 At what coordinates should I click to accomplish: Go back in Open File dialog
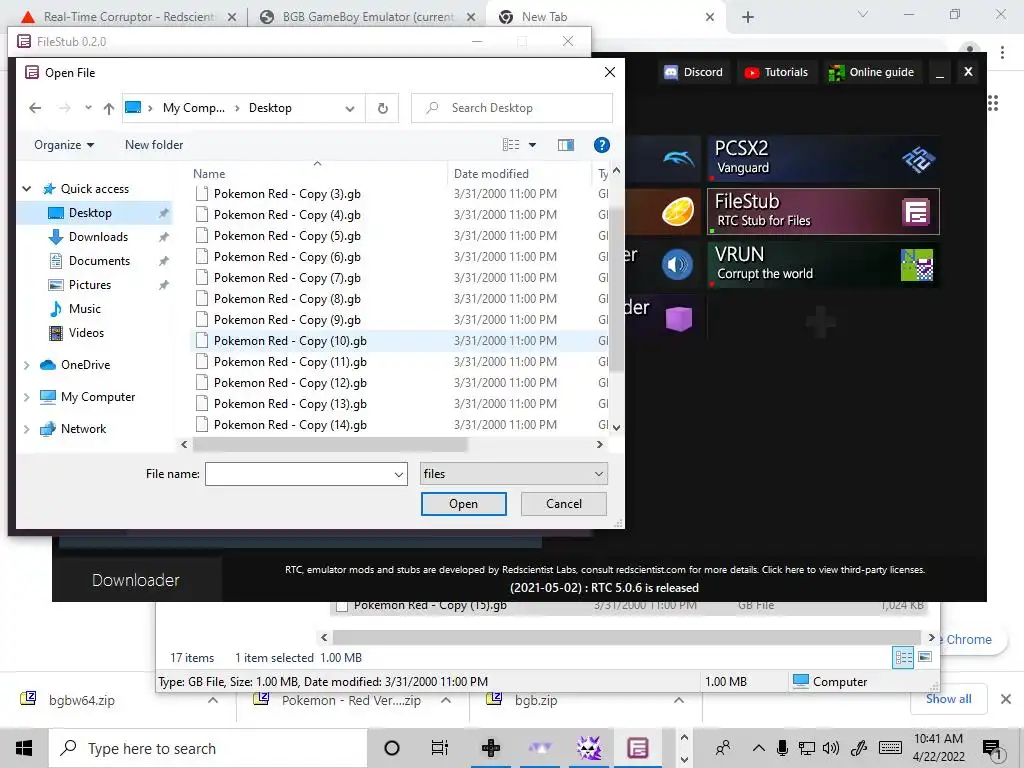pyautogui.click(x=35, y=108)
